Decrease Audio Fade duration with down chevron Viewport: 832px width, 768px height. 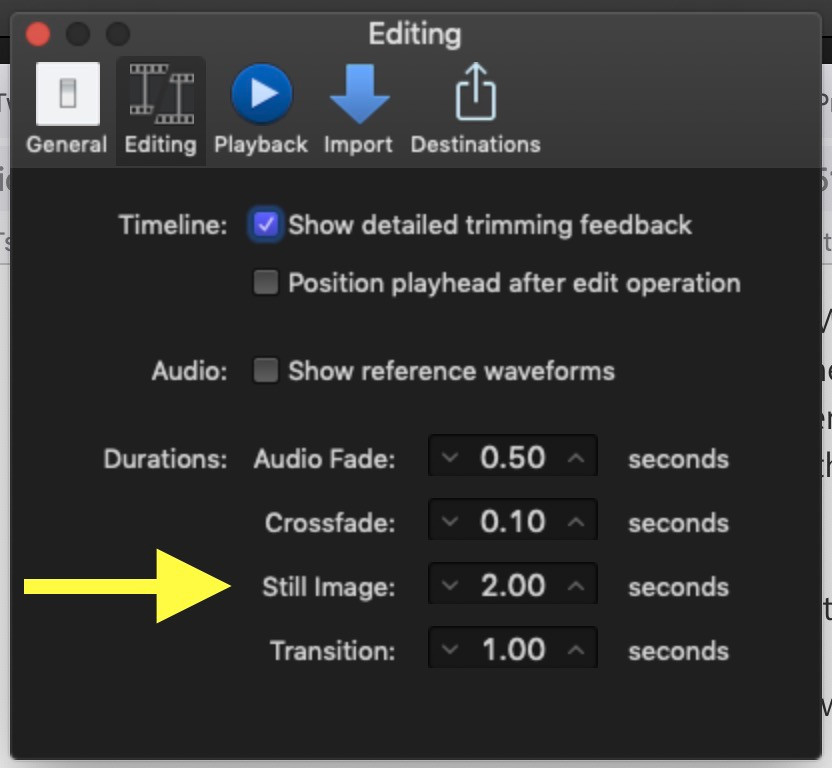coord(450,459)
